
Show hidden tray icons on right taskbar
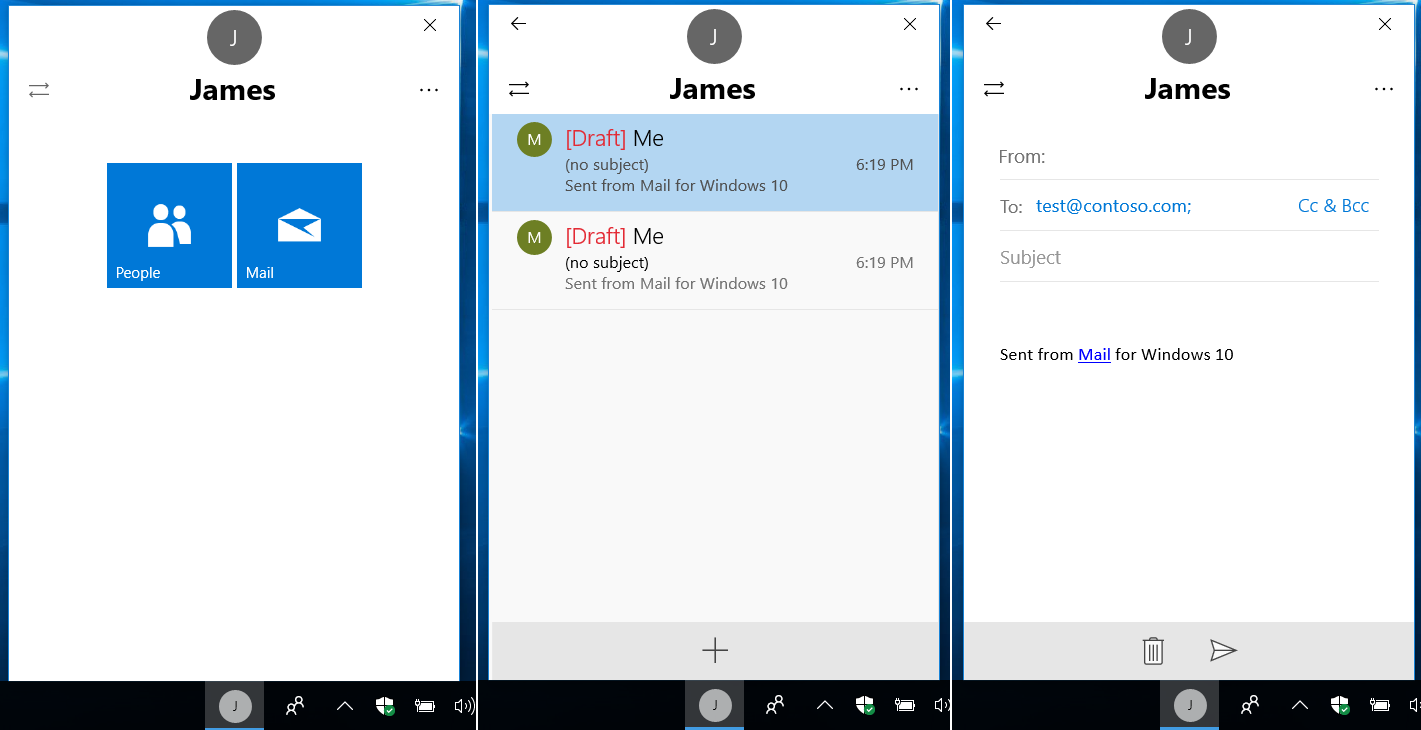point(1300,706)
